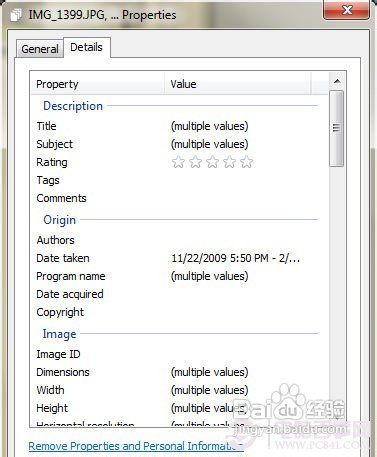Select the Tags property label
The image size is (377, 457).
point(48,180)
